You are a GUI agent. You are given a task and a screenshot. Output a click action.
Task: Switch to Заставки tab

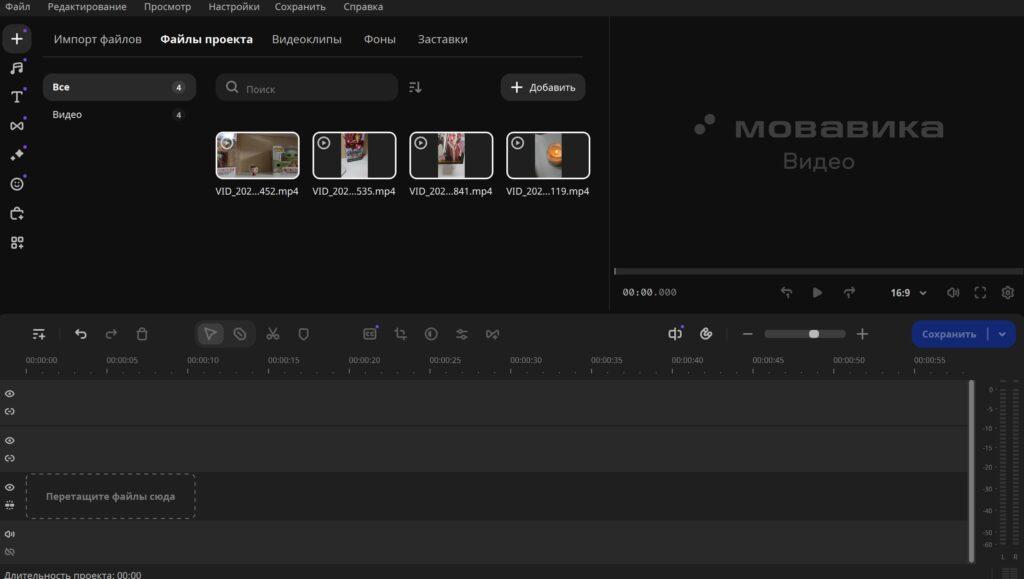[x=442, y=39]
